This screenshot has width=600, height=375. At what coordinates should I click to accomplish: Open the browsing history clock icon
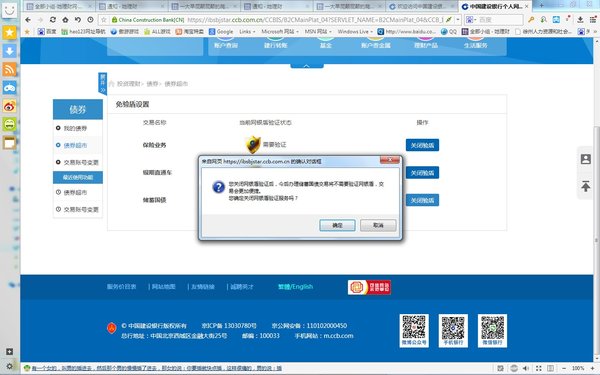pyautogui.click(x=90, y=20)
